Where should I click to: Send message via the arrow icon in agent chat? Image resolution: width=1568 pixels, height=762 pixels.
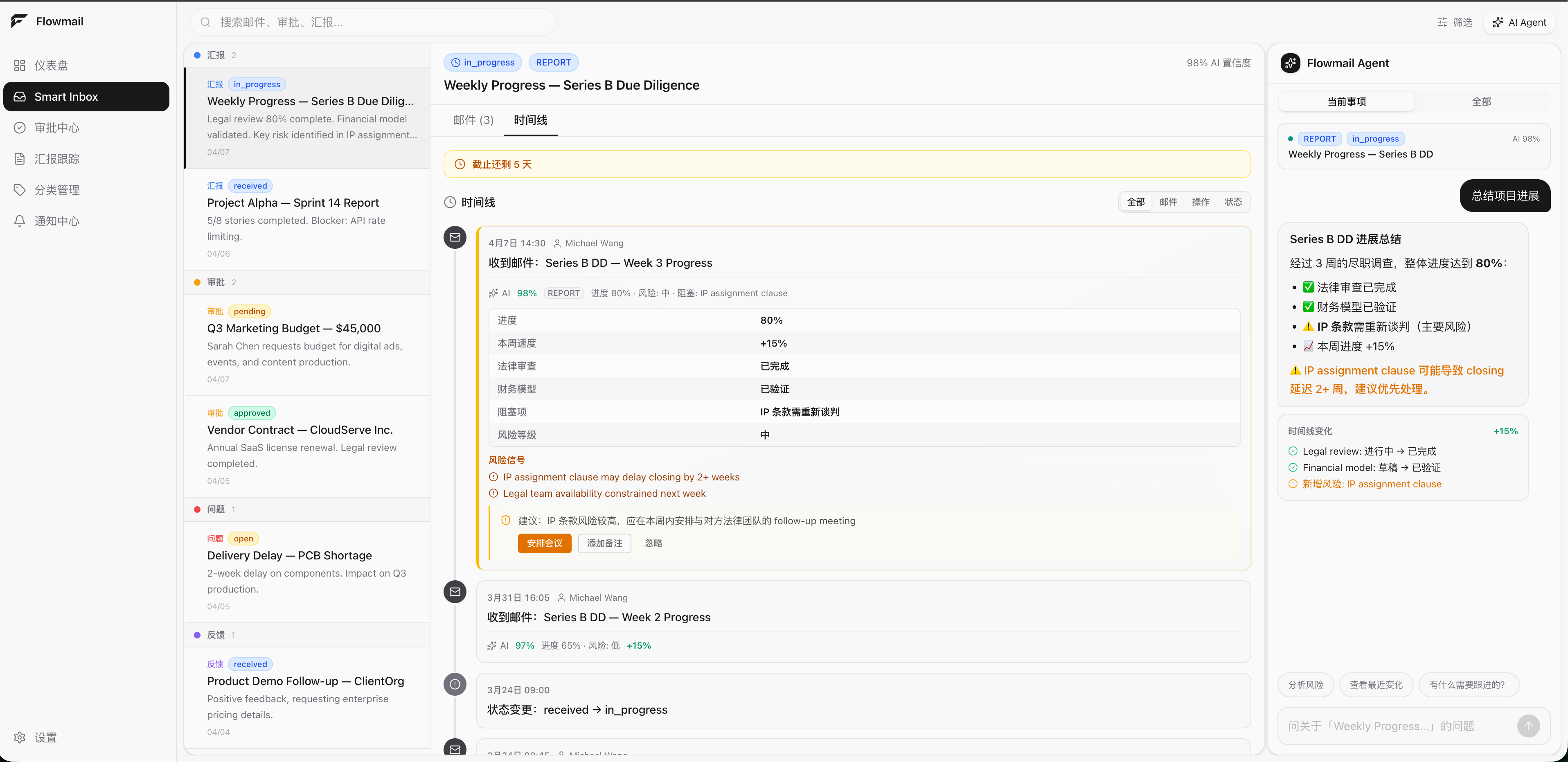click(1528, 726)
